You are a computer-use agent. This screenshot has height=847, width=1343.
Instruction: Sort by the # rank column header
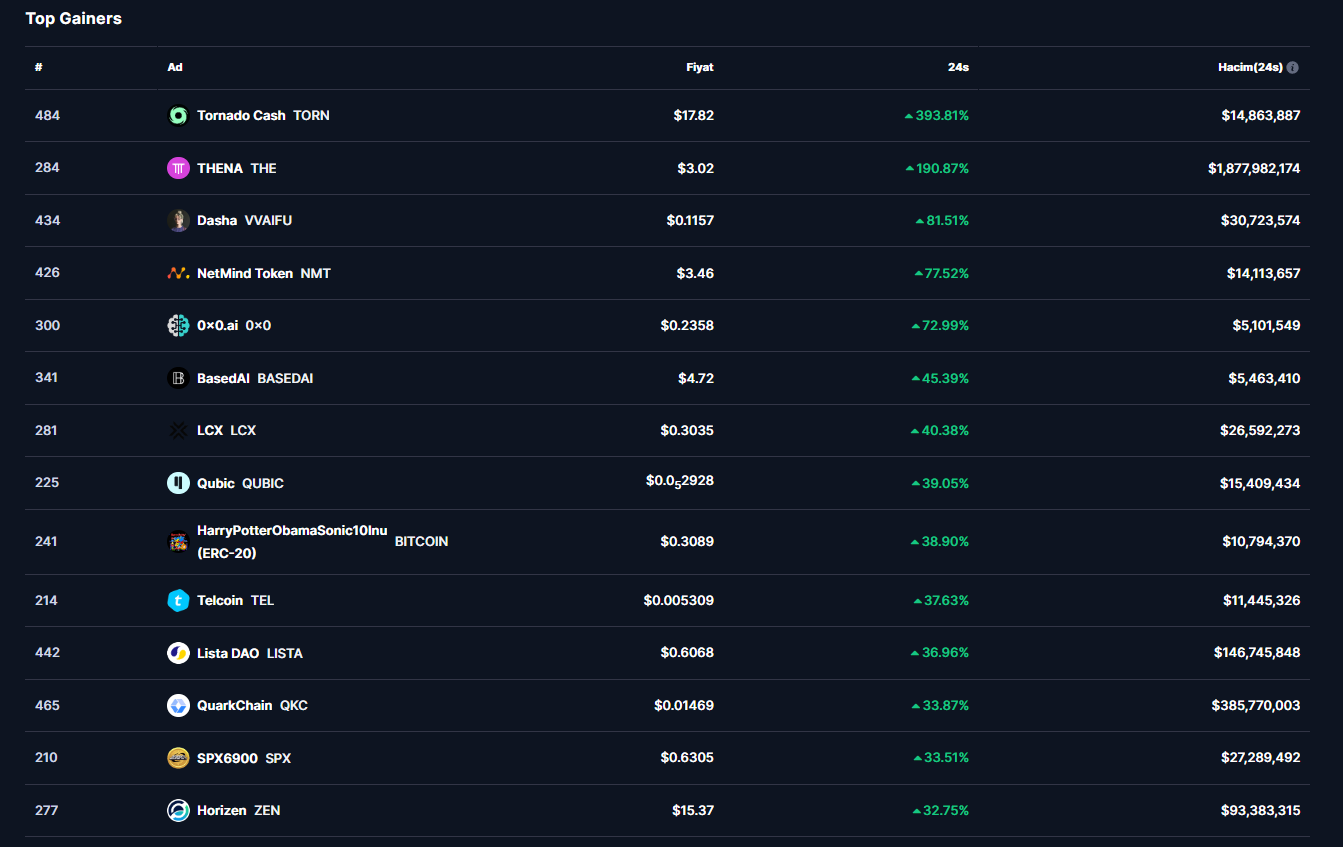pos(39,68)
